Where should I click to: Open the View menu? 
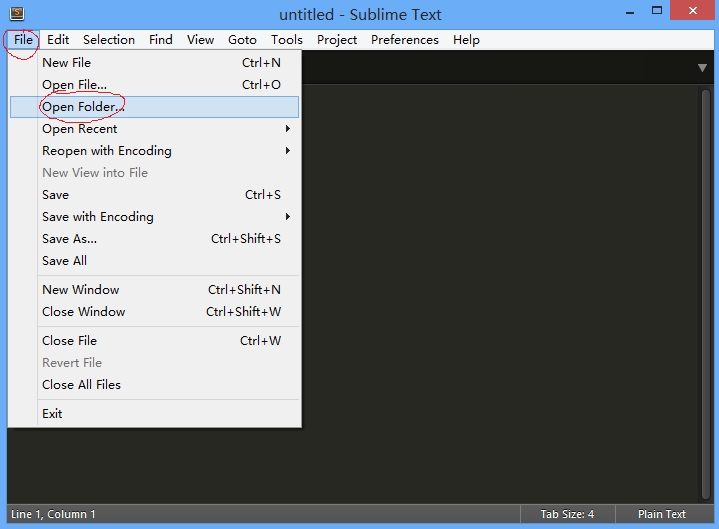coord(200,40)
